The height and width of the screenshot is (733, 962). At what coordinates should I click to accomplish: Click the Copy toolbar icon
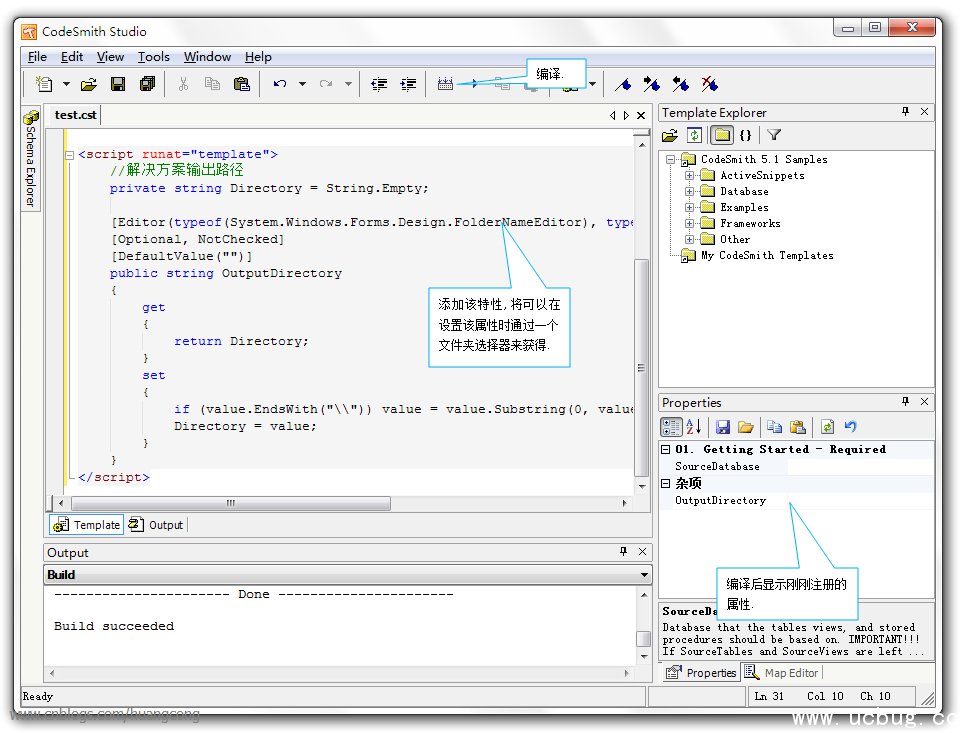212,84
